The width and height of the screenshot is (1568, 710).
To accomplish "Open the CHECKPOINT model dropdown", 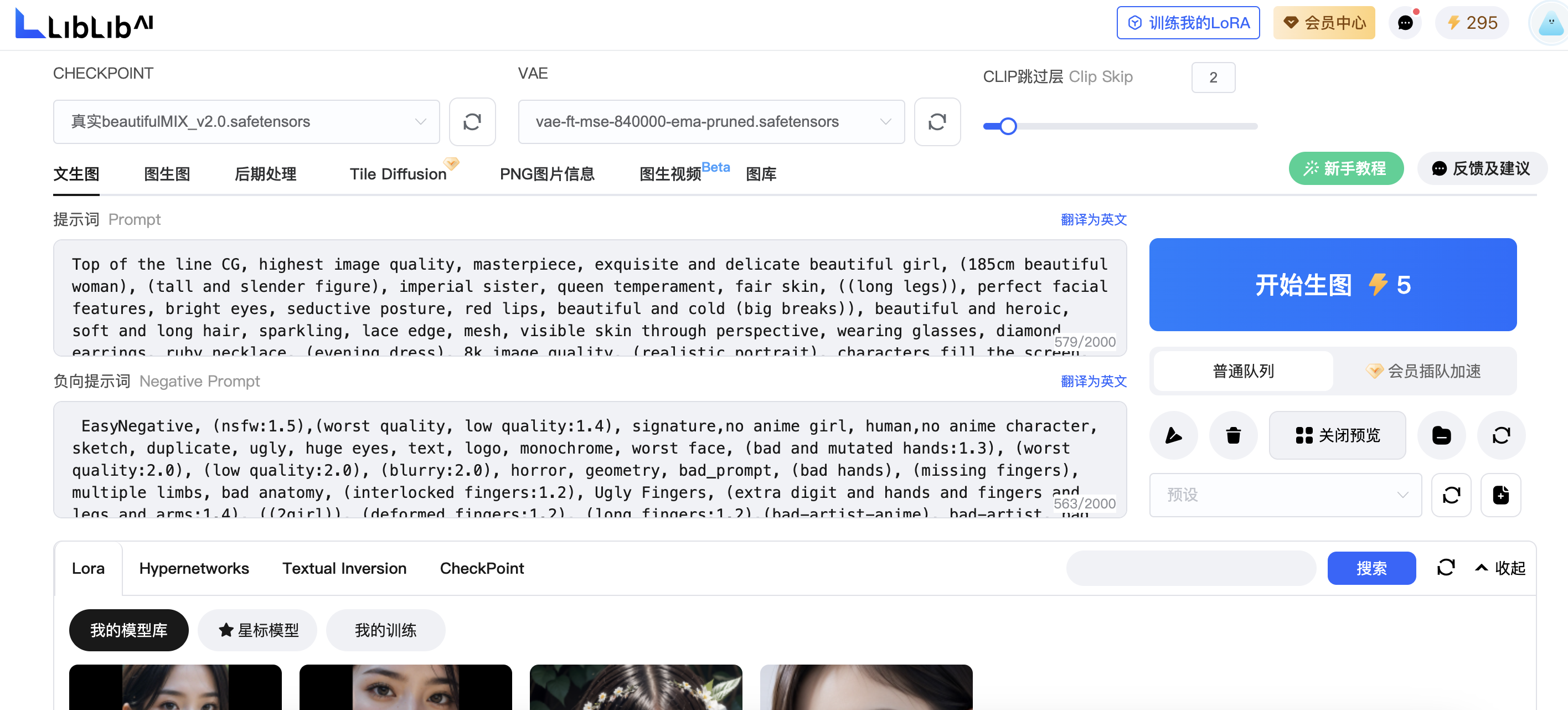I will (x=246, y=122).
